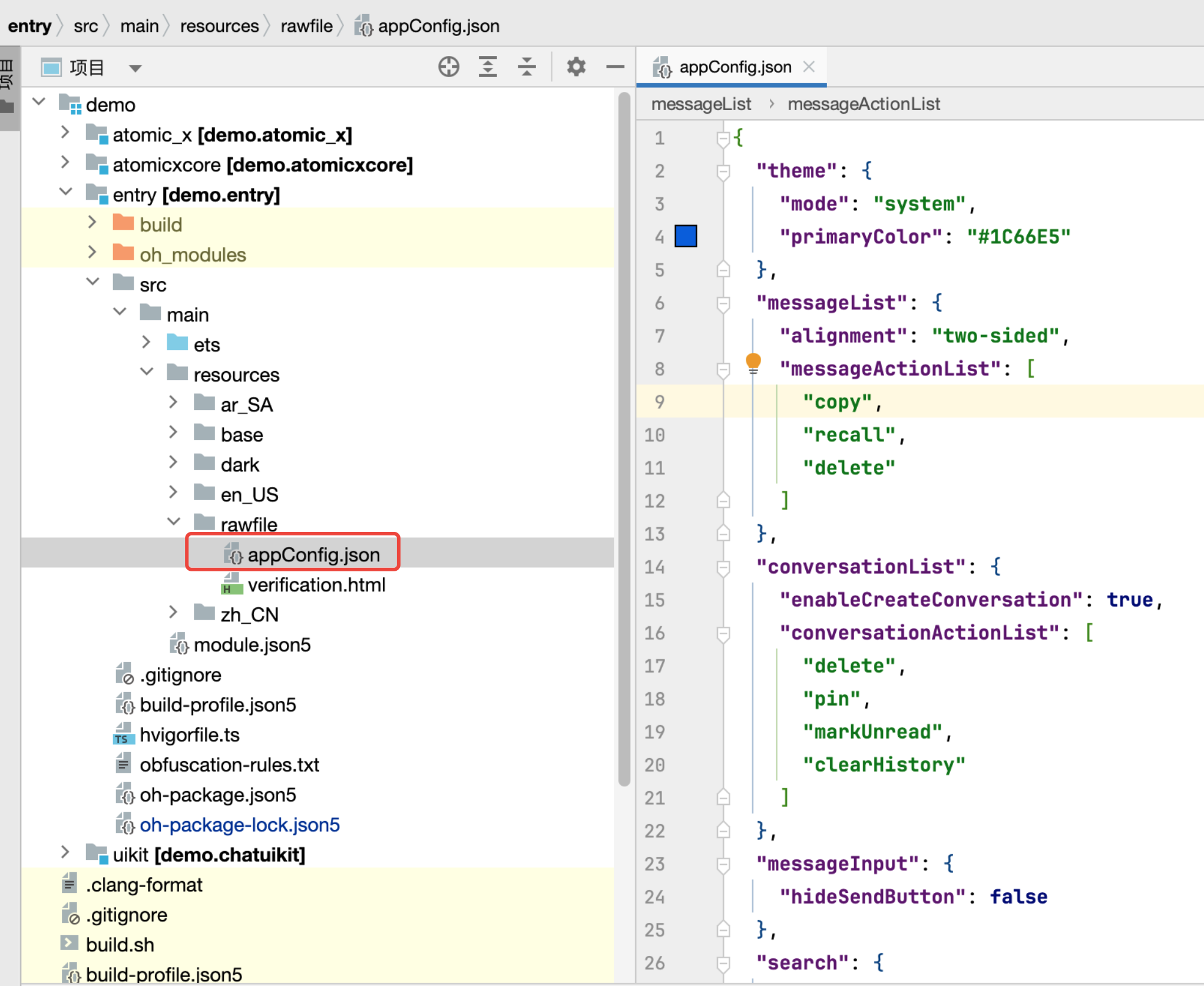Screen dimensions: 1204x986
Task: Select the hvigorfile.ts file
Action: pyautogui.click(x=189, y=735)
